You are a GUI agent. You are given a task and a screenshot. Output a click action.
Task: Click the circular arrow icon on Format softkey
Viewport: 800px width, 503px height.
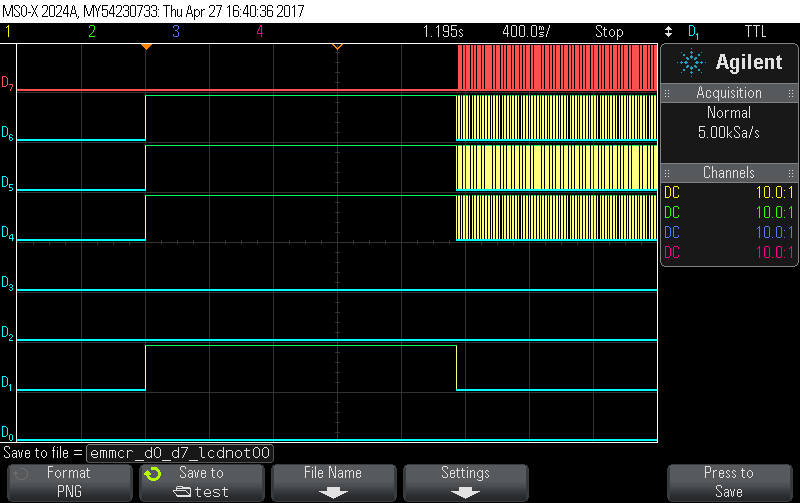coord(20,474)
